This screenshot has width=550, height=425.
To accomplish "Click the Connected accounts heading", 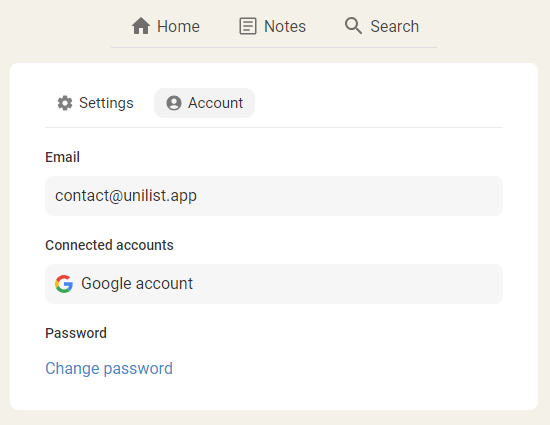I will [x=109, y=245].
